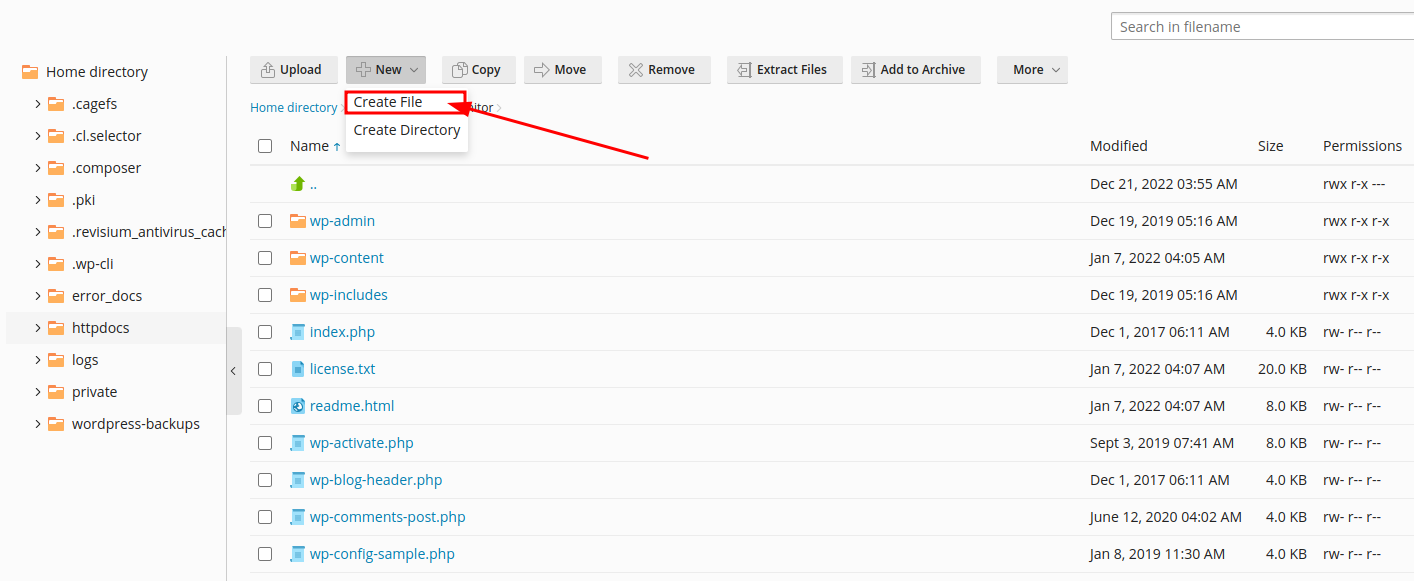
Task: Open the More dropdown menu
Action: click(x=1032, y=70)
